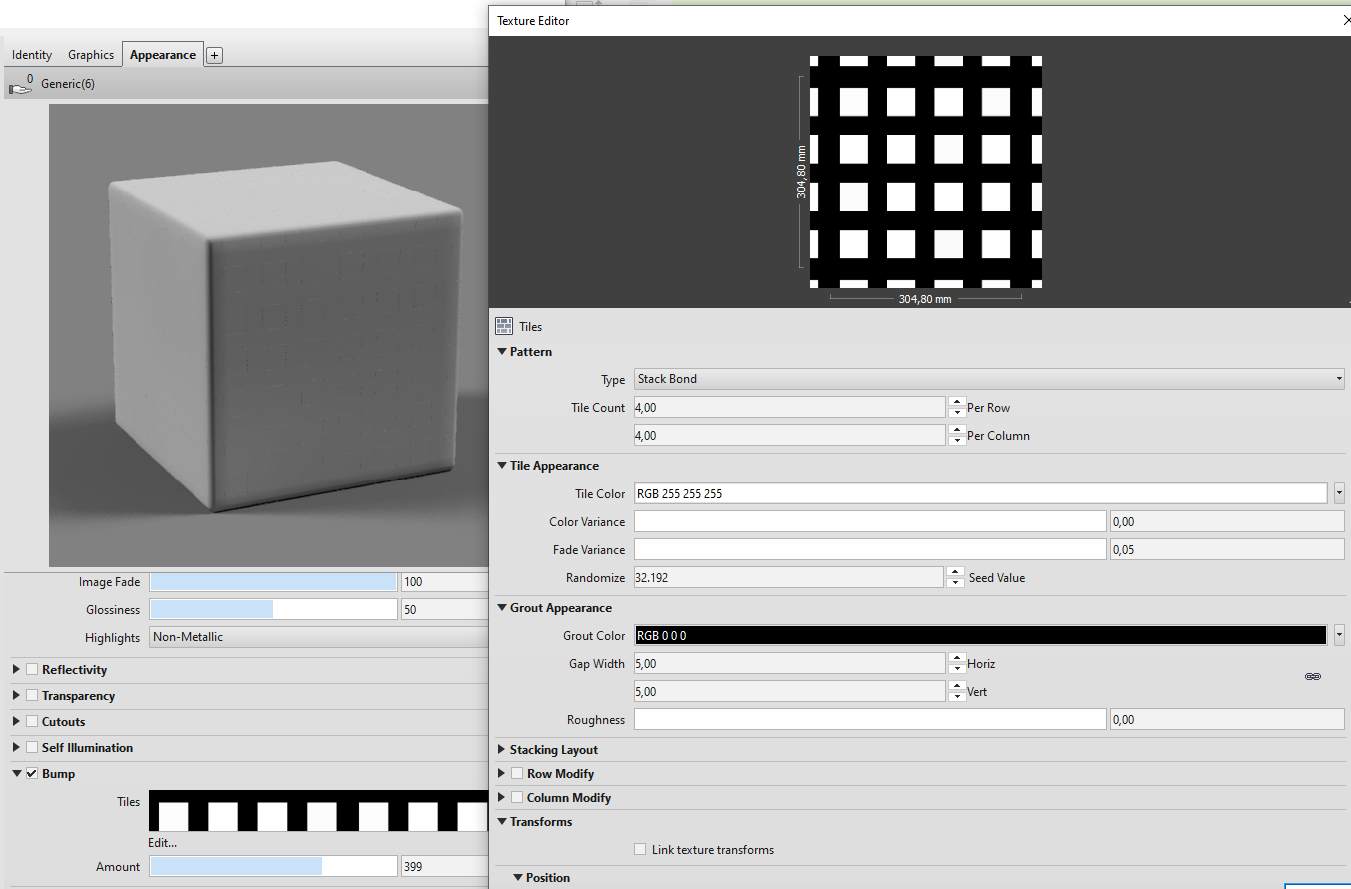
Task: Enable the Column Modify checkbox
Action: 517,798
